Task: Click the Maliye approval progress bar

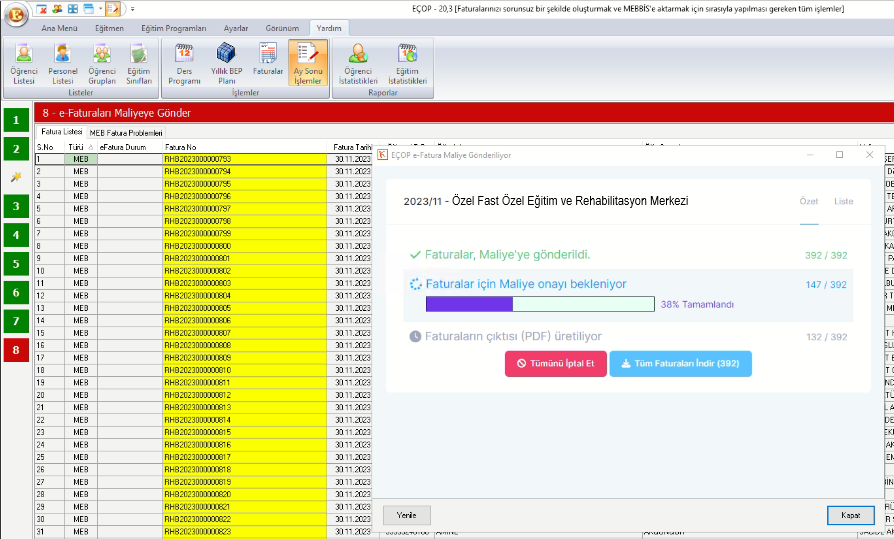Action: (540, 304)
